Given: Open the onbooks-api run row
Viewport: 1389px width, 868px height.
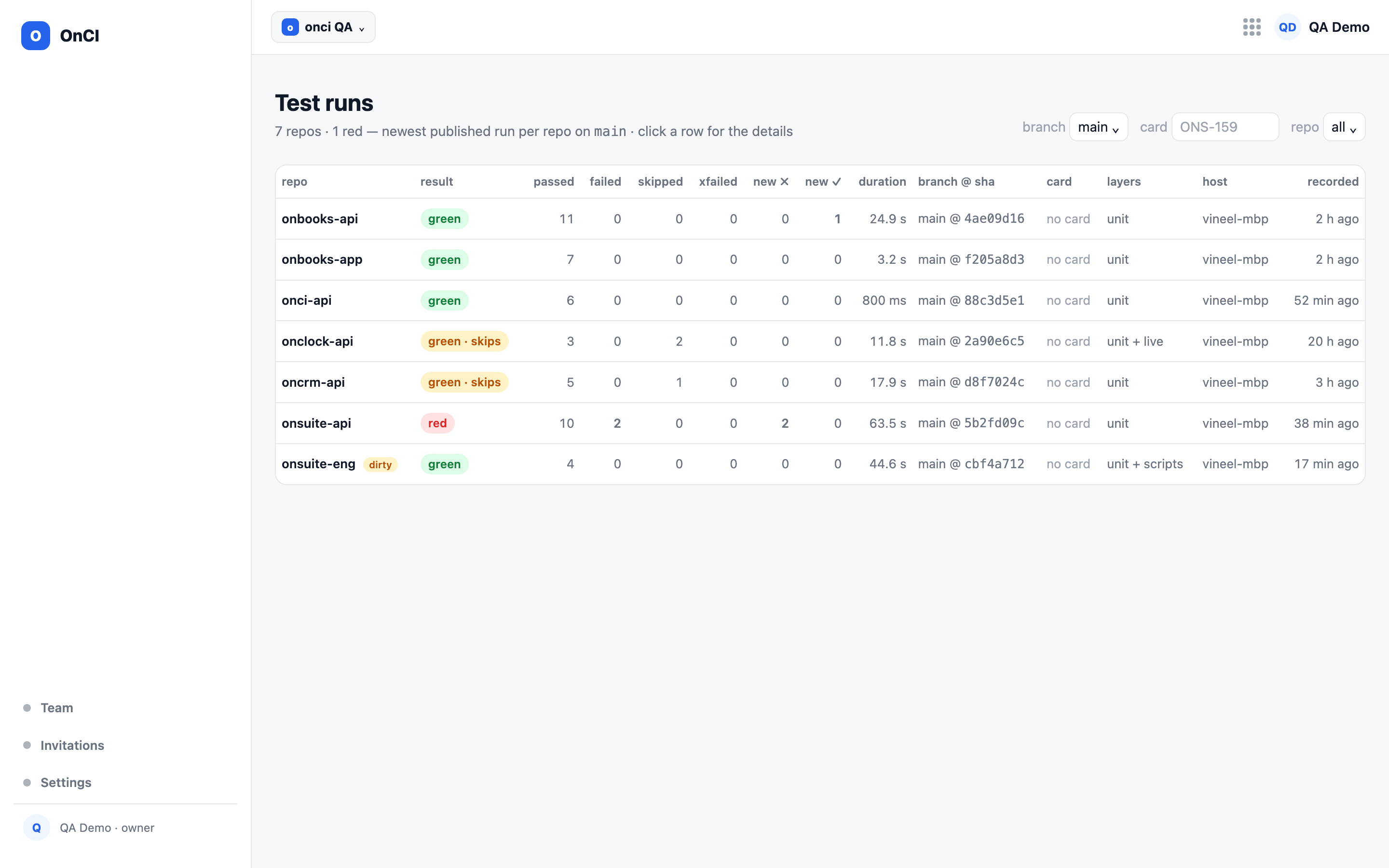Looking at the screenshot, I should (x=819, y=219).
